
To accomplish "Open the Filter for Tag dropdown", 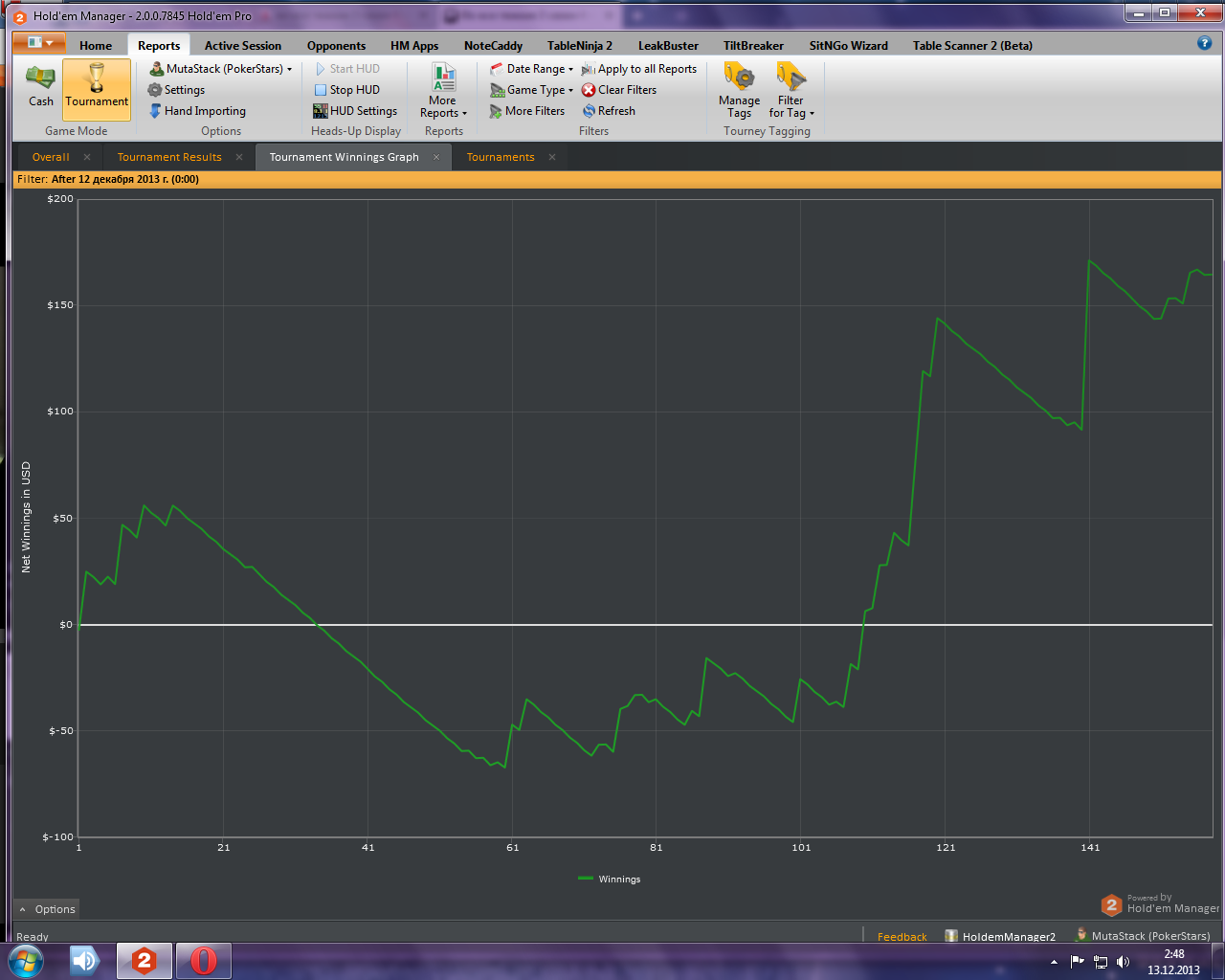I will (791, 91).
